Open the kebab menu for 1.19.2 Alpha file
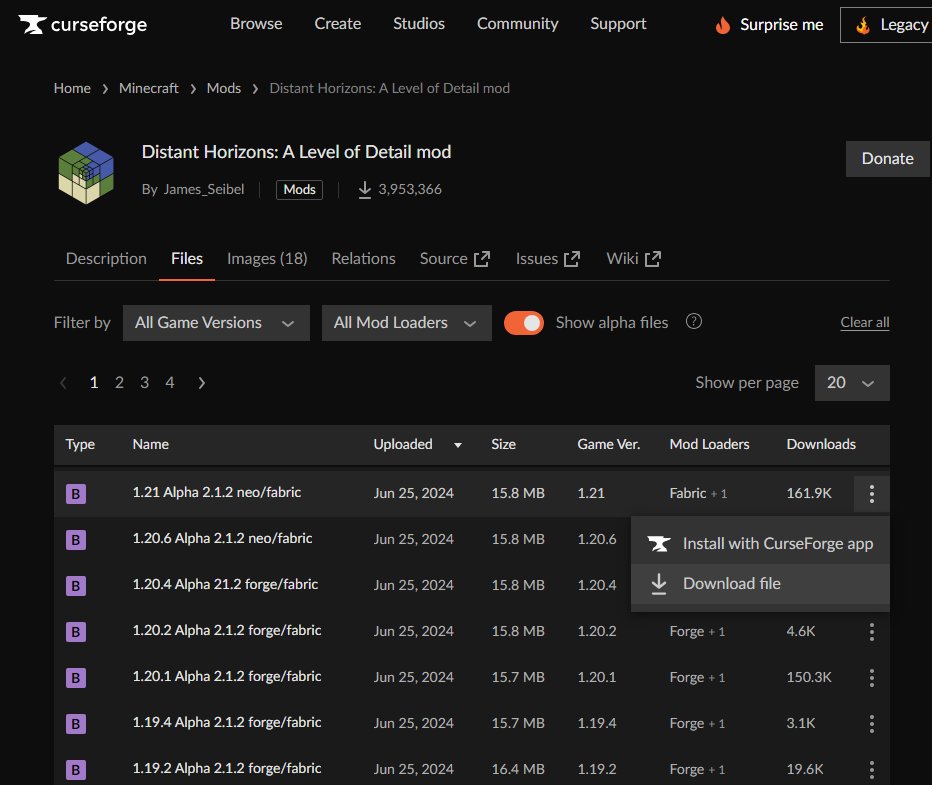Screen dimensions: 932x785 pos(871,769)
